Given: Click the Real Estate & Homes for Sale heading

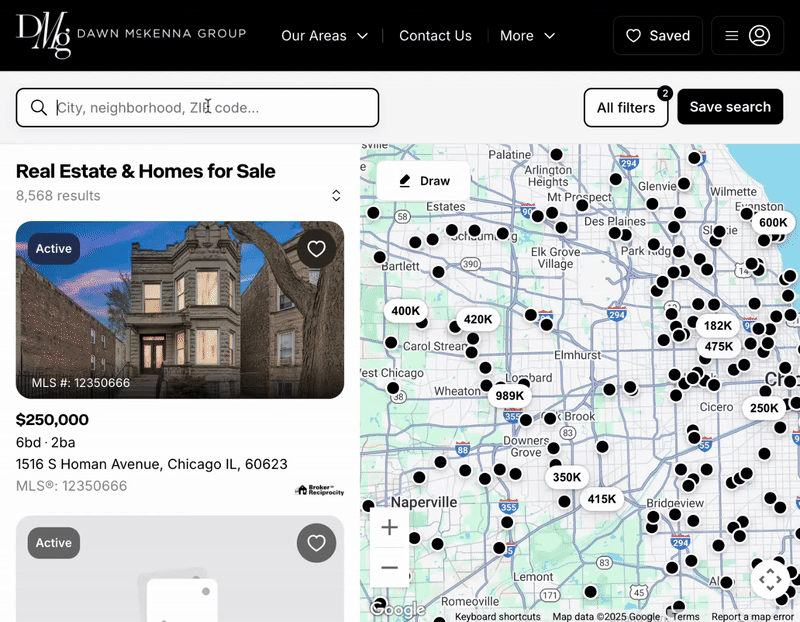Looking at the screenshot, I should 145,171.
